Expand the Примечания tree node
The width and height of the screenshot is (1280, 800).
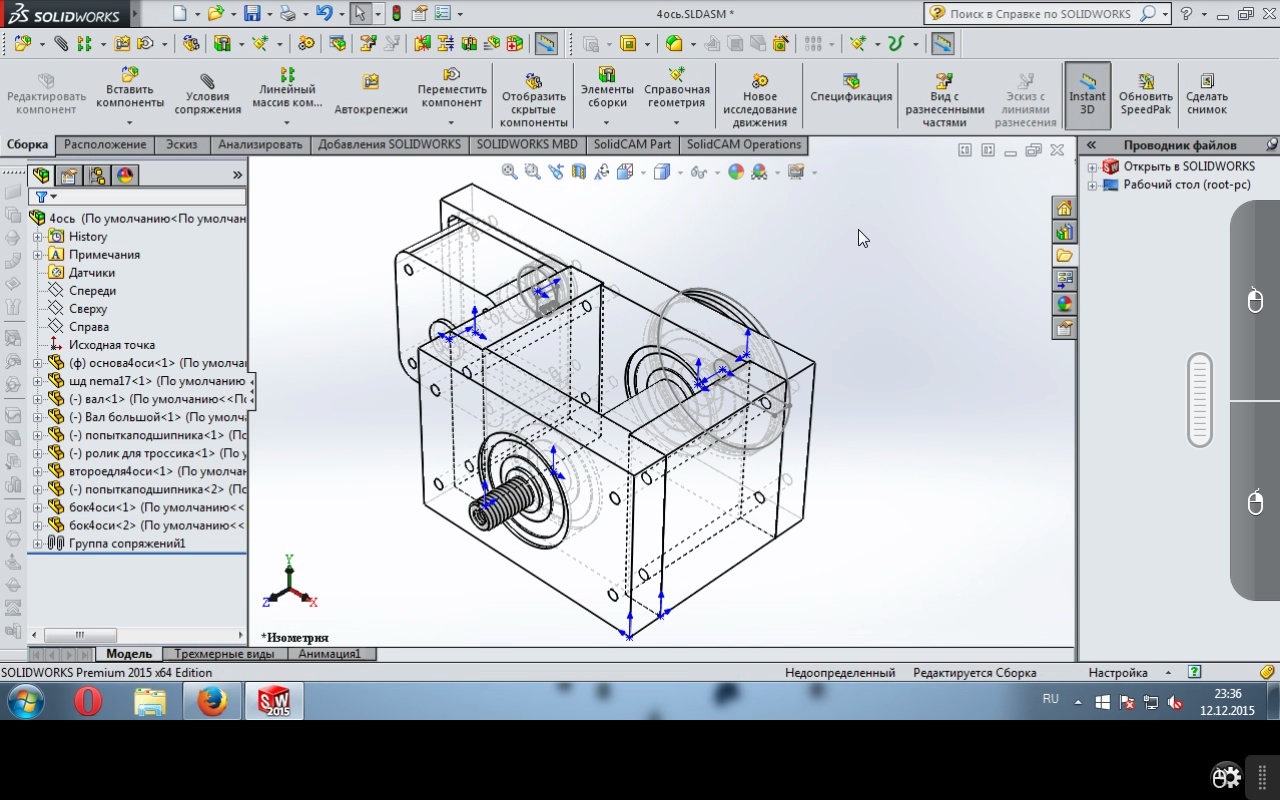click(38, 255)
